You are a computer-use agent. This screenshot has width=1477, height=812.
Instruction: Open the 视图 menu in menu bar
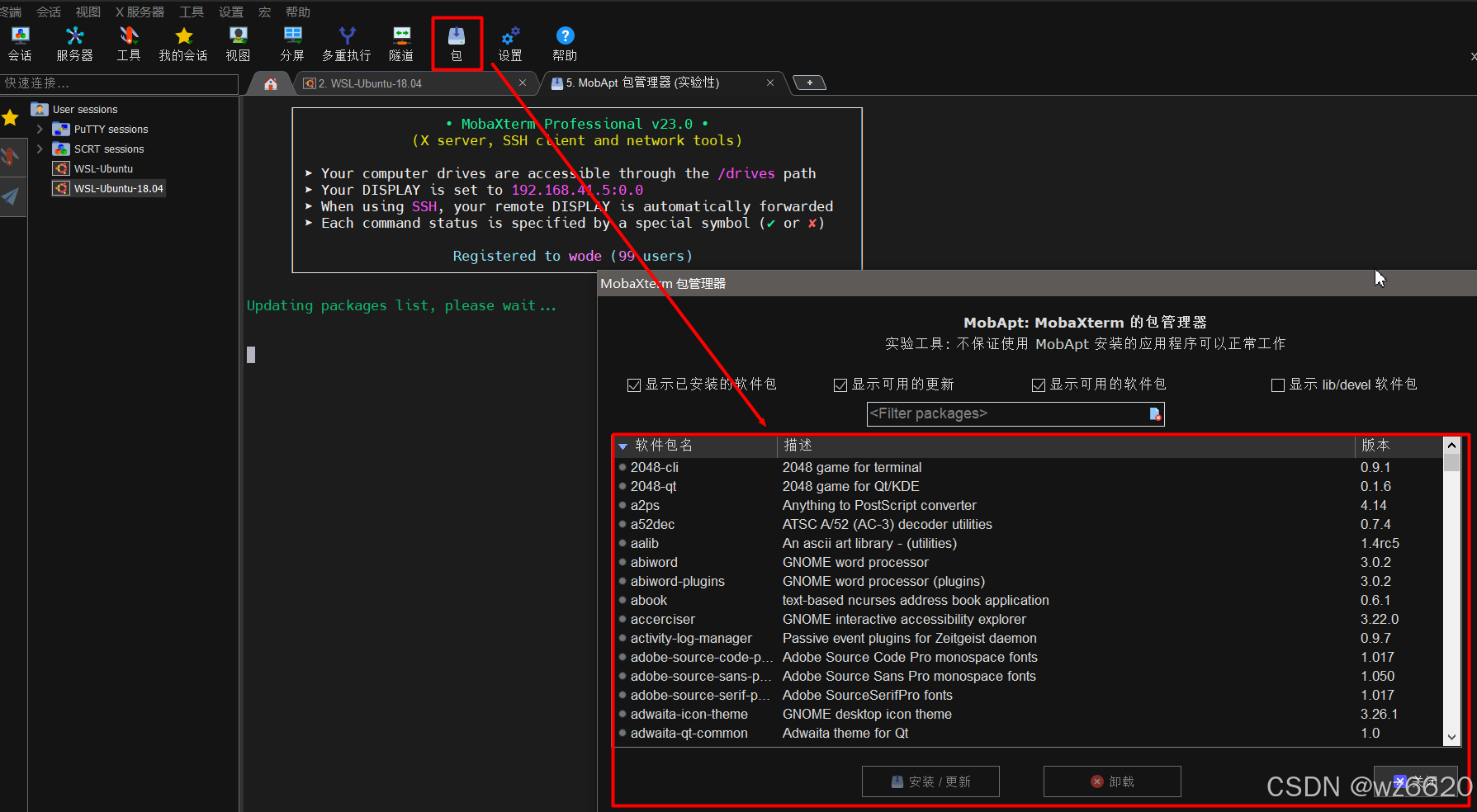[88, 12]
